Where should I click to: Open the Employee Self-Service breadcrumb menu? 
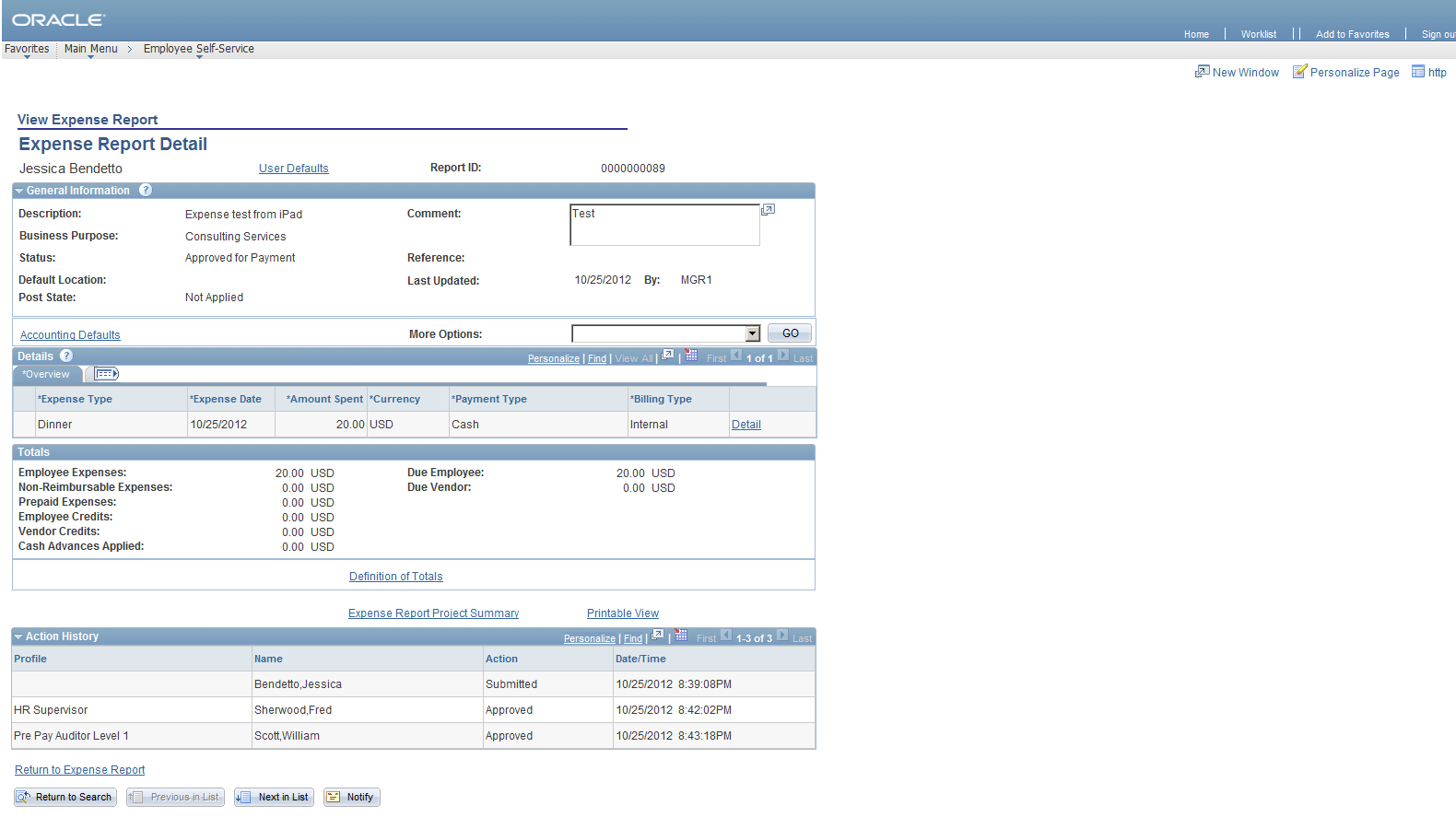click(198, 50)
